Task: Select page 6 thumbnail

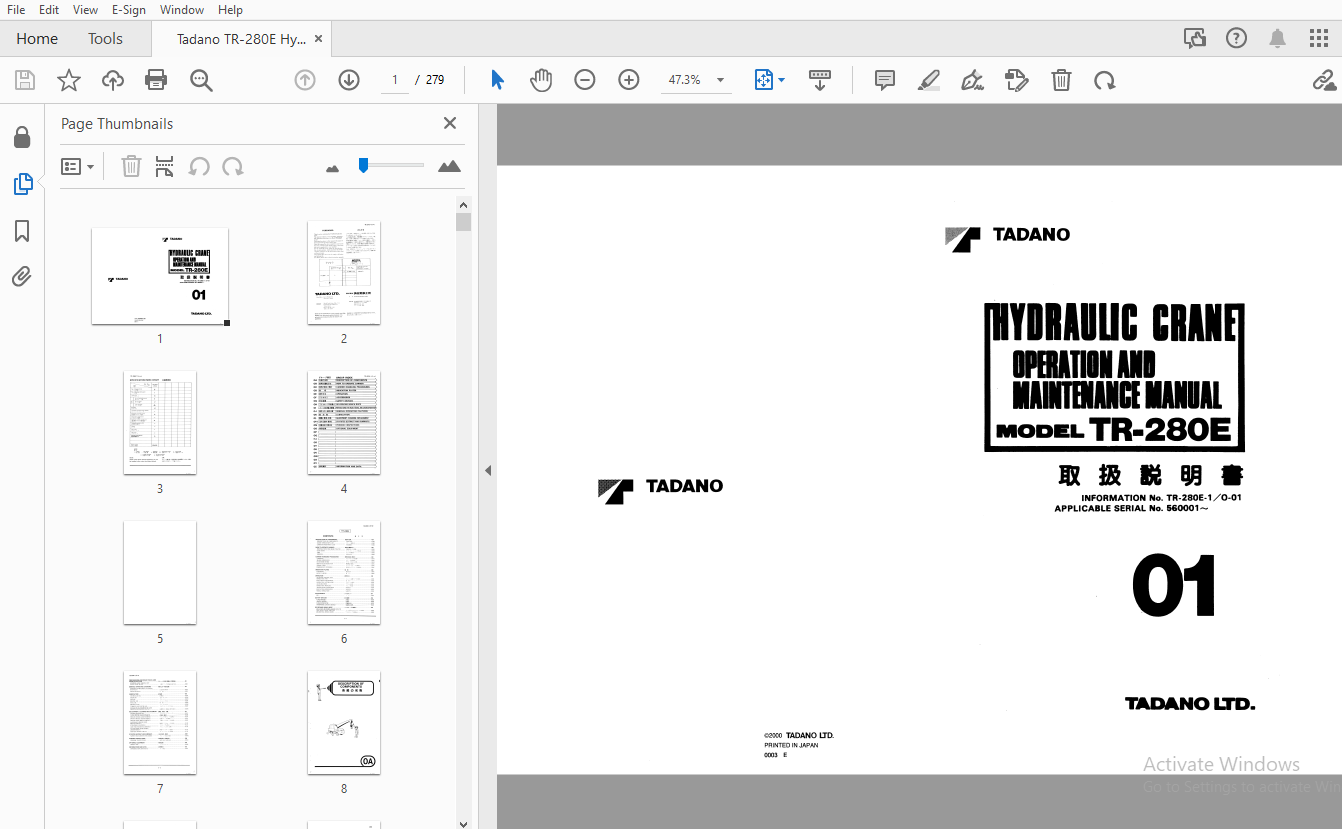Action: 344,572
